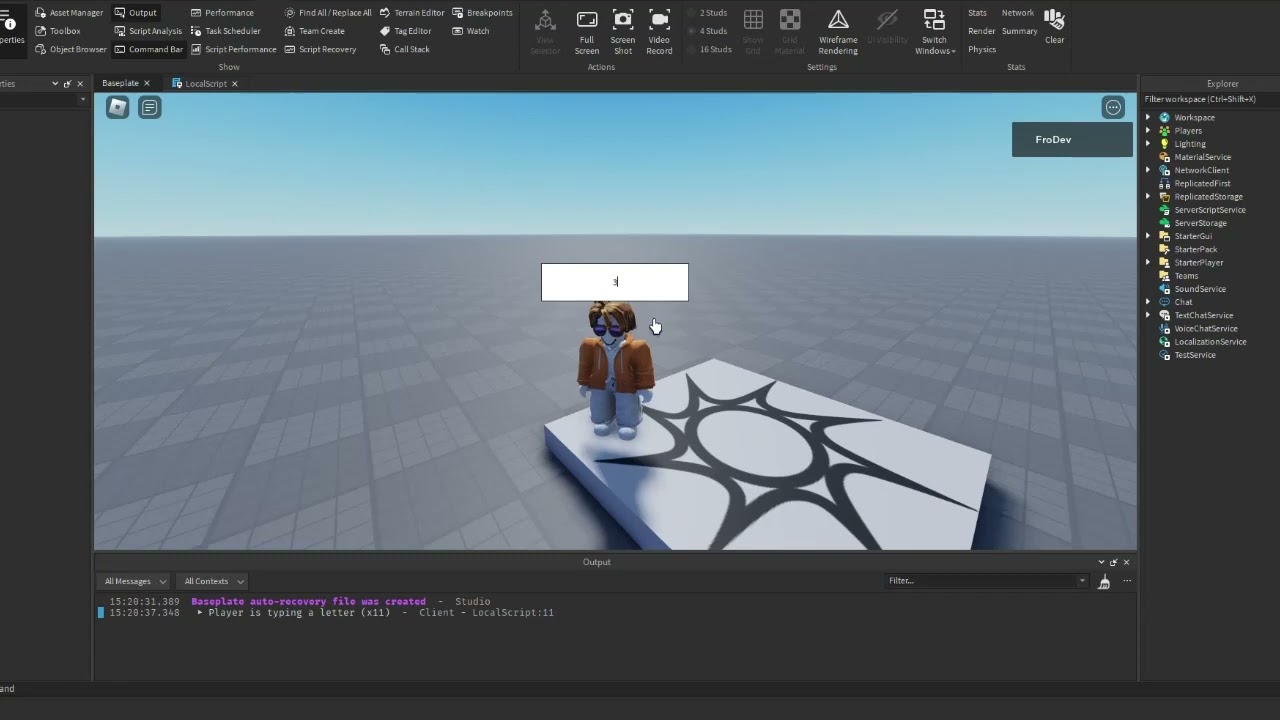The height and width of the screenshot is (720, 1280).
Task: Toggle the Output window button
Action: click(x=135, y=13)
